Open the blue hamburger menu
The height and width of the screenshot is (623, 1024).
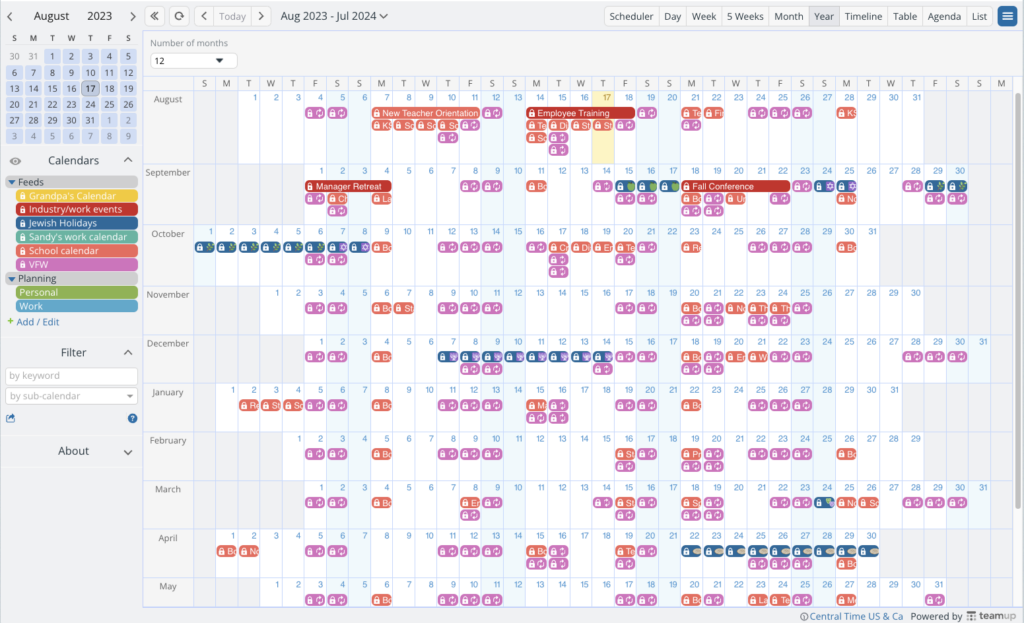point(1008,16)
